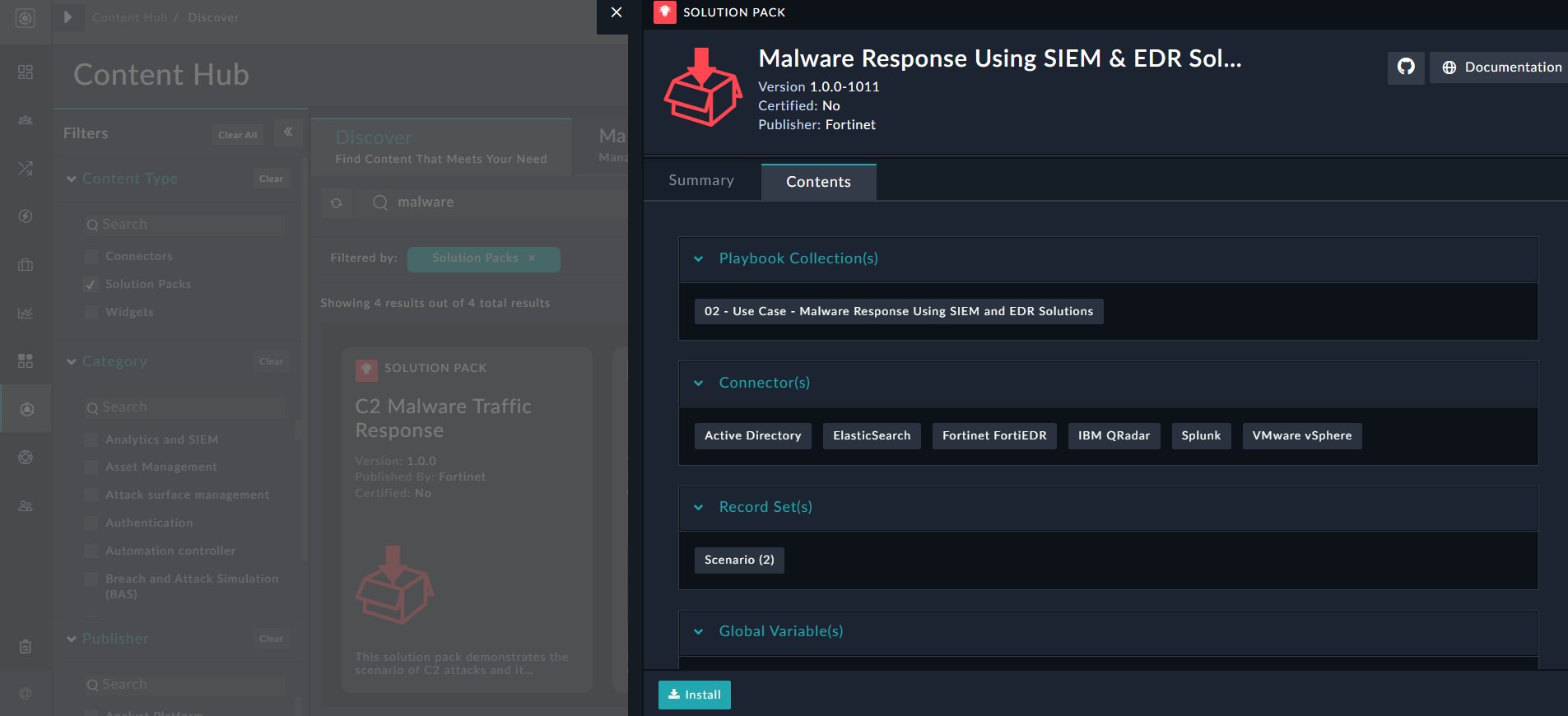1568x716 pixels.
Task: Click the ElasticSearch connector tag
Action: (x=872, y=435)
